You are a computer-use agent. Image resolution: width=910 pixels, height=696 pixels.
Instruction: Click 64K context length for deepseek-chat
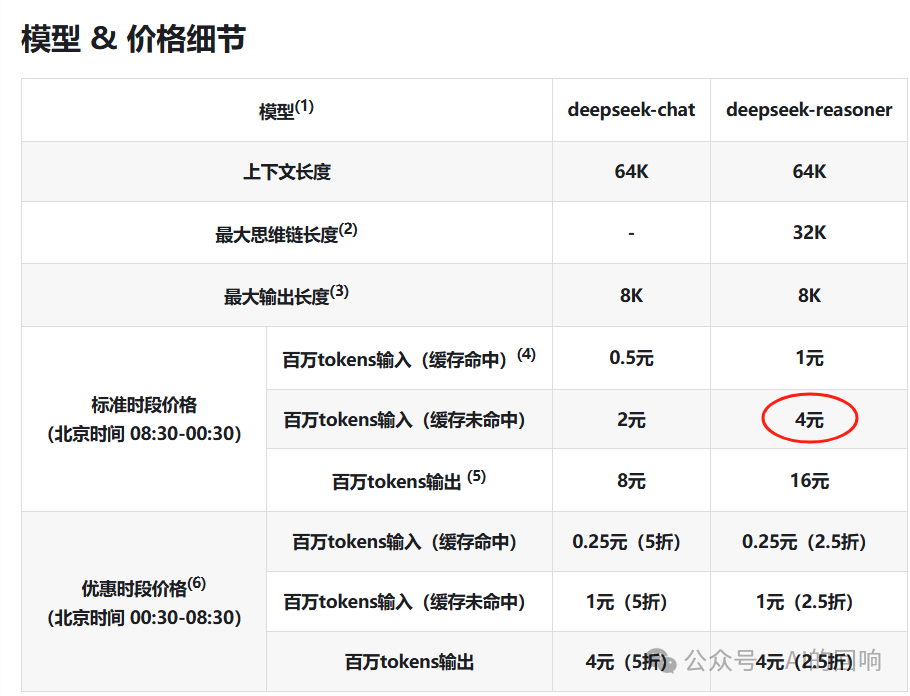[631, 172]
